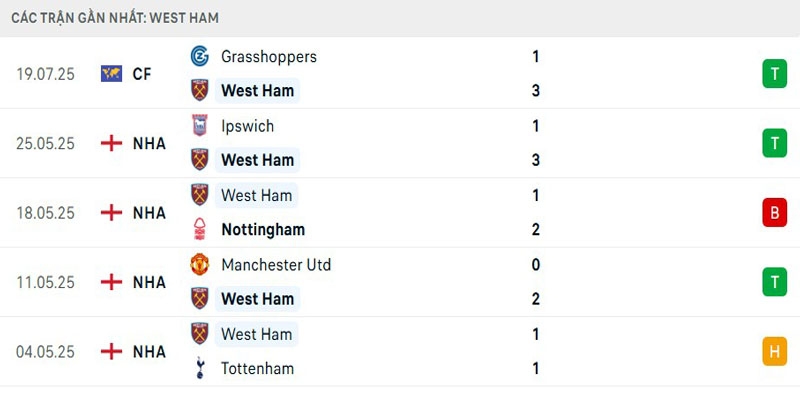This screenshot has width=800, height=400.
Task: Open the Grasshoppers team link
Action: [x=268, y=57]
